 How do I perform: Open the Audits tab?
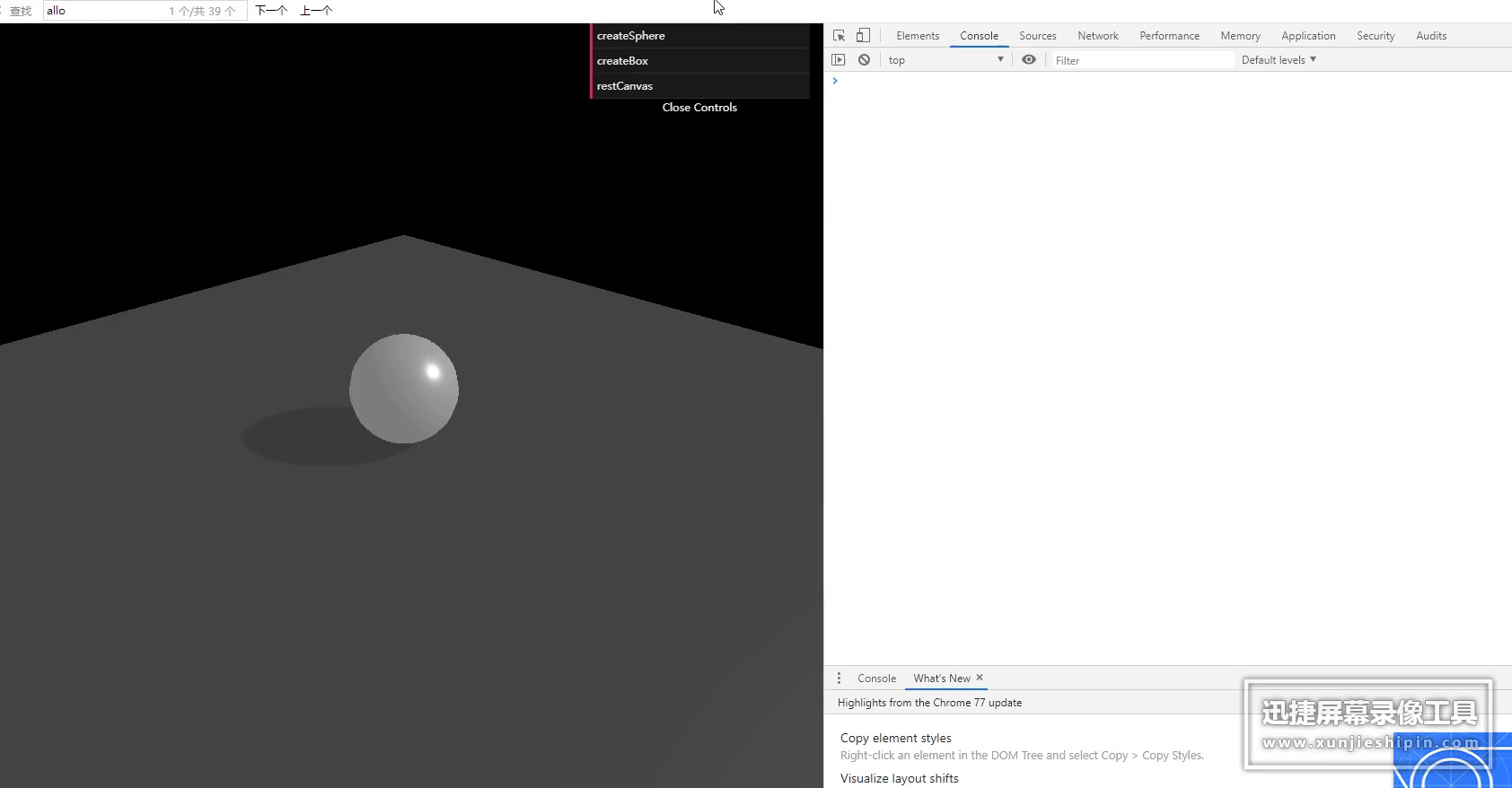point(1431,36)
